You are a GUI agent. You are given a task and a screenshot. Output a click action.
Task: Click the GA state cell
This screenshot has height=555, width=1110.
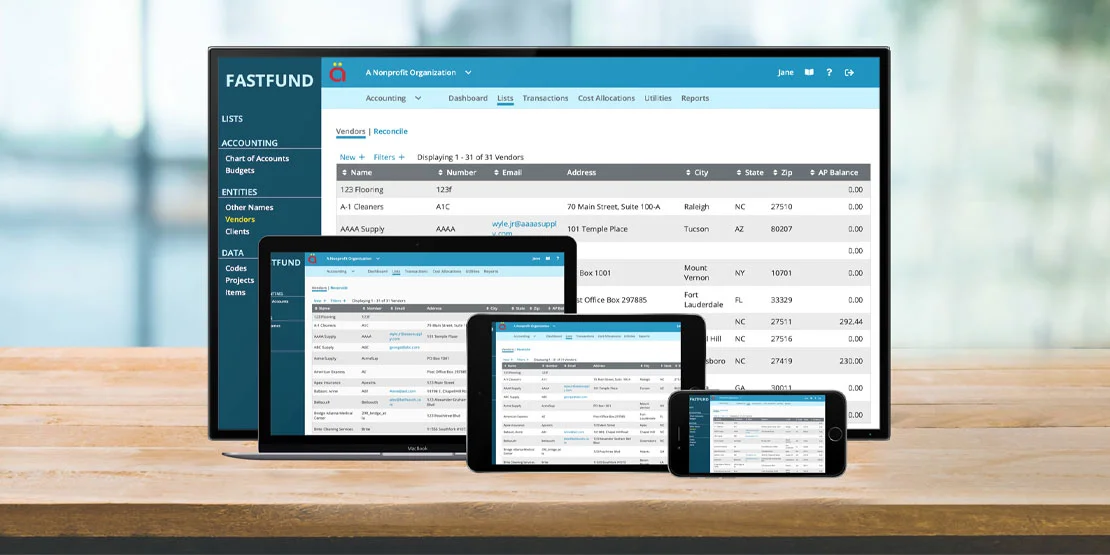point(740,388)
